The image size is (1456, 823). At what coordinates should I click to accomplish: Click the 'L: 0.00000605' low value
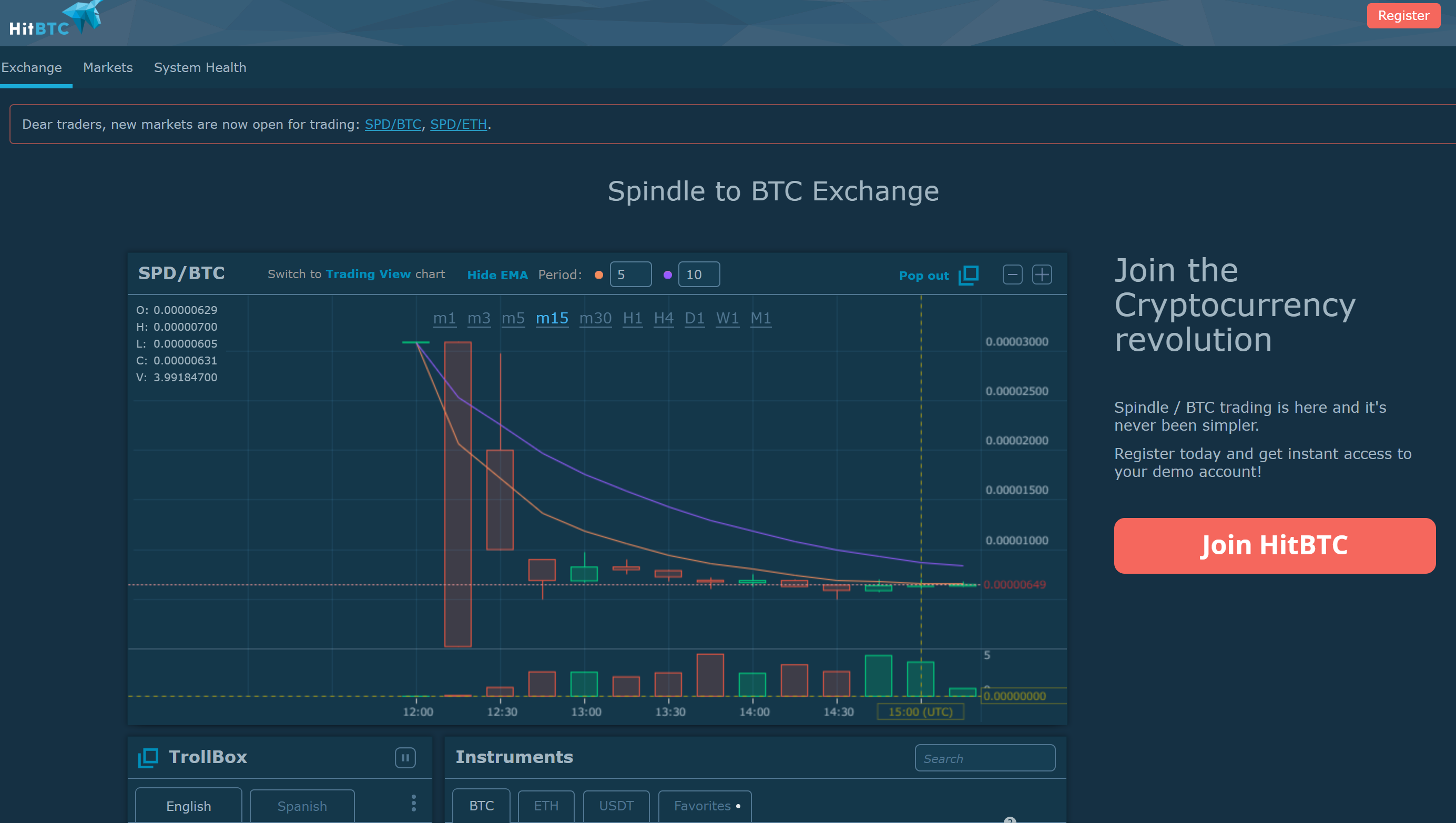(x=177, y=344)
